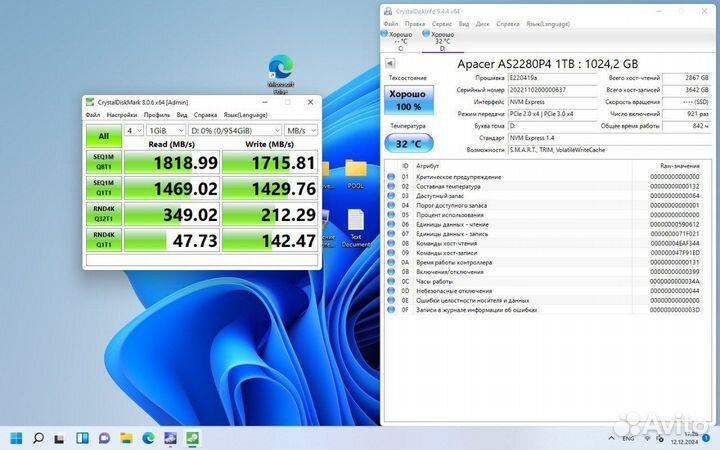Close the CrystalDiskMark window
This screenshot has width=720, height=450.
click(x=310, y=102)
